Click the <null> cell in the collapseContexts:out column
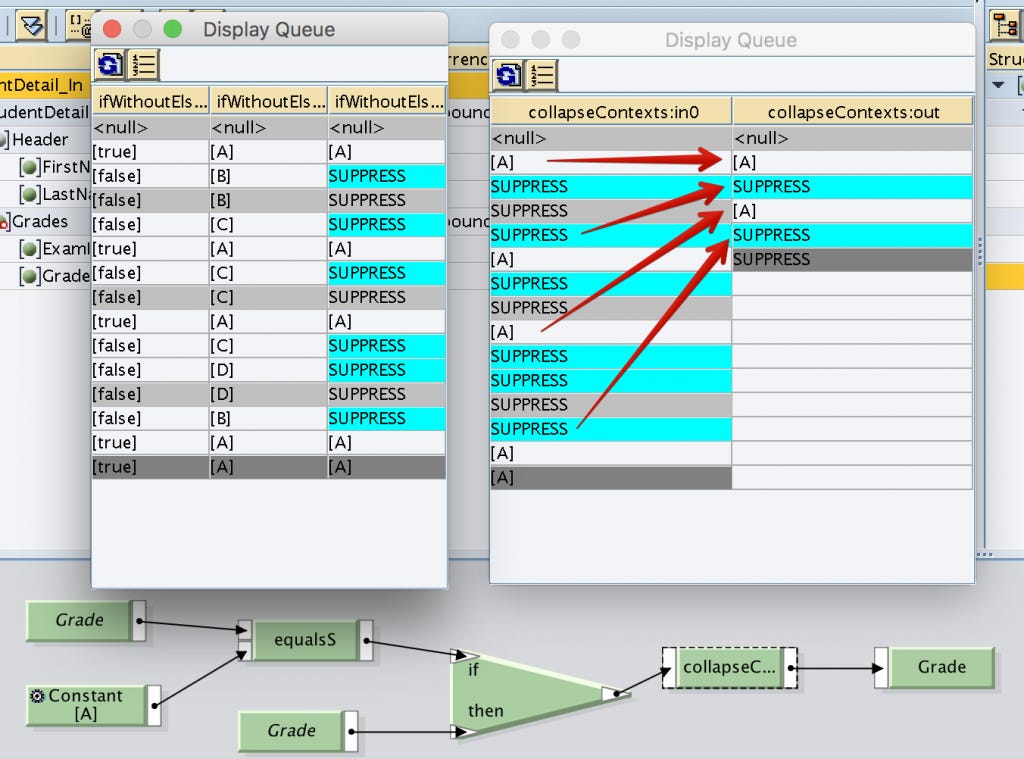The height and width of the screenshot is (759, 1024). click(852, 138)
